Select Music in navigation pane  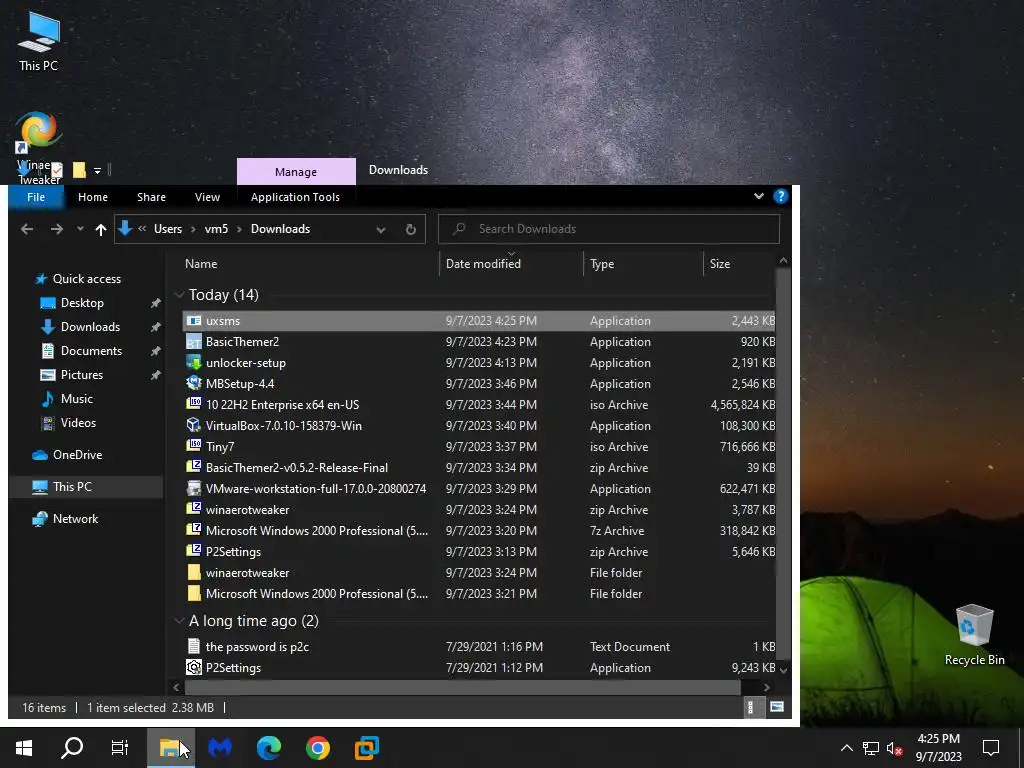pos(77,399)
